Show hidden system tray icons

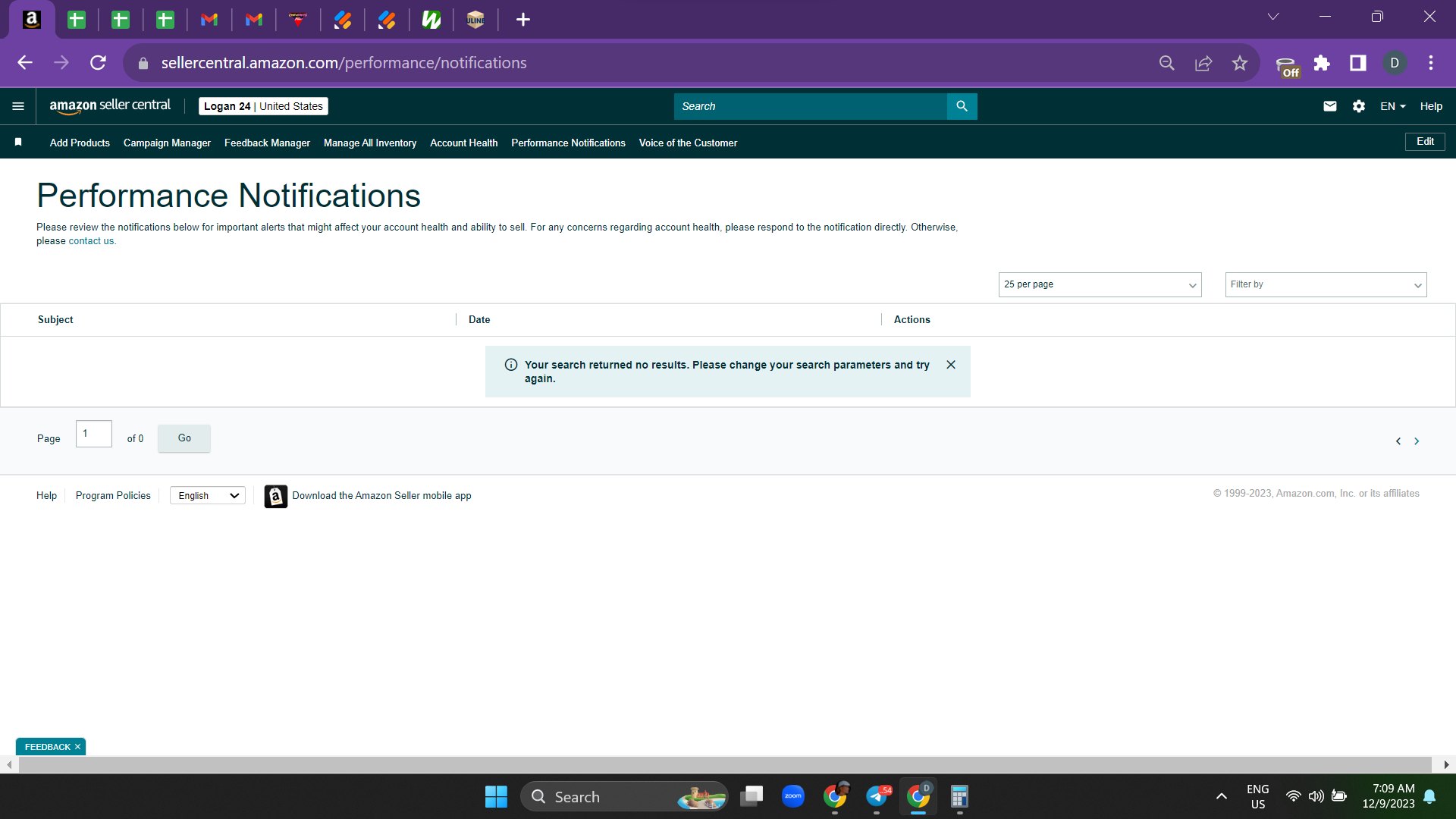tap(1222, 796)
